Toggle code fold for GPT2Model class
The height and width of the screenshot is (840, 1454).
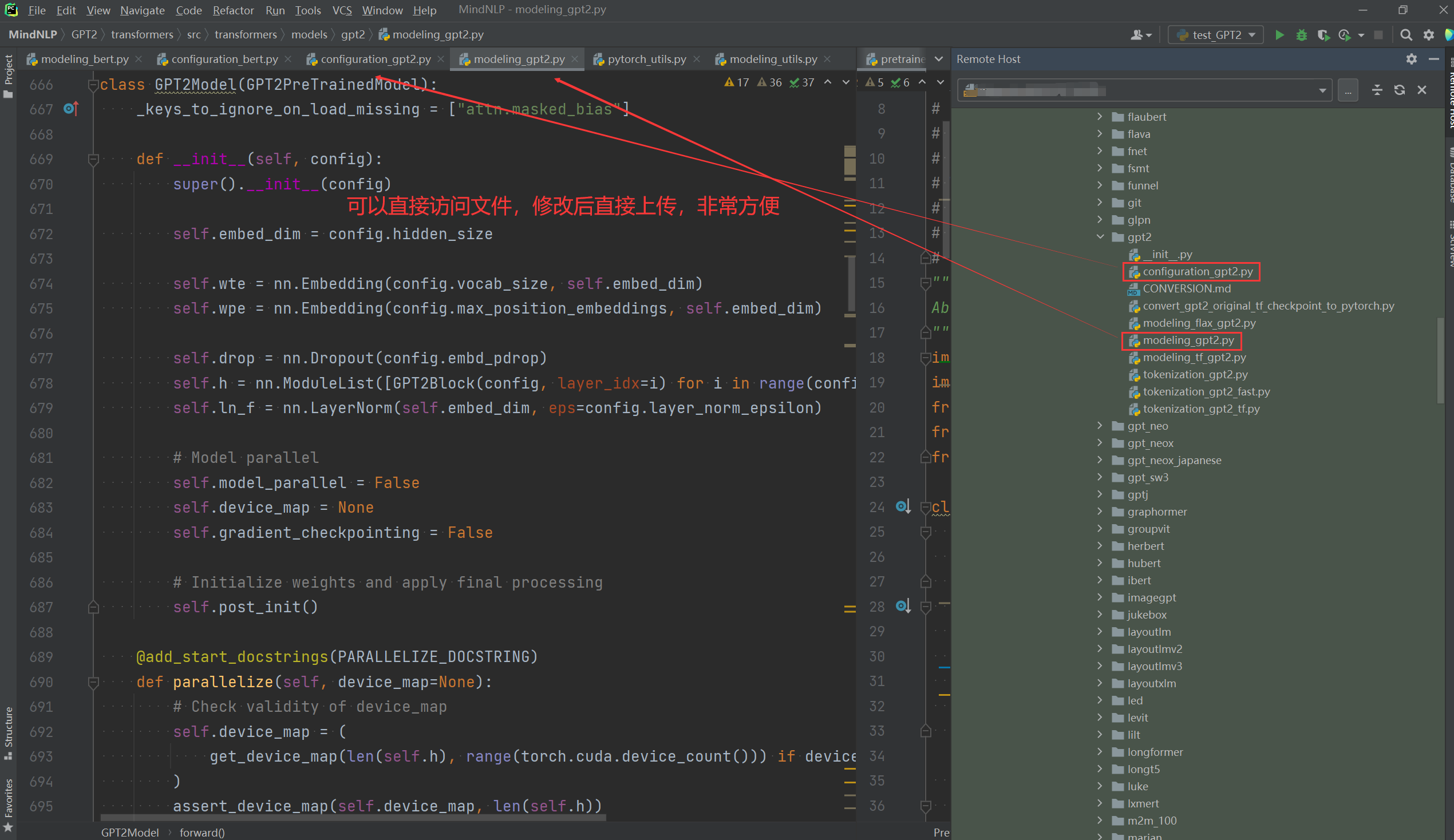[92, 85]
